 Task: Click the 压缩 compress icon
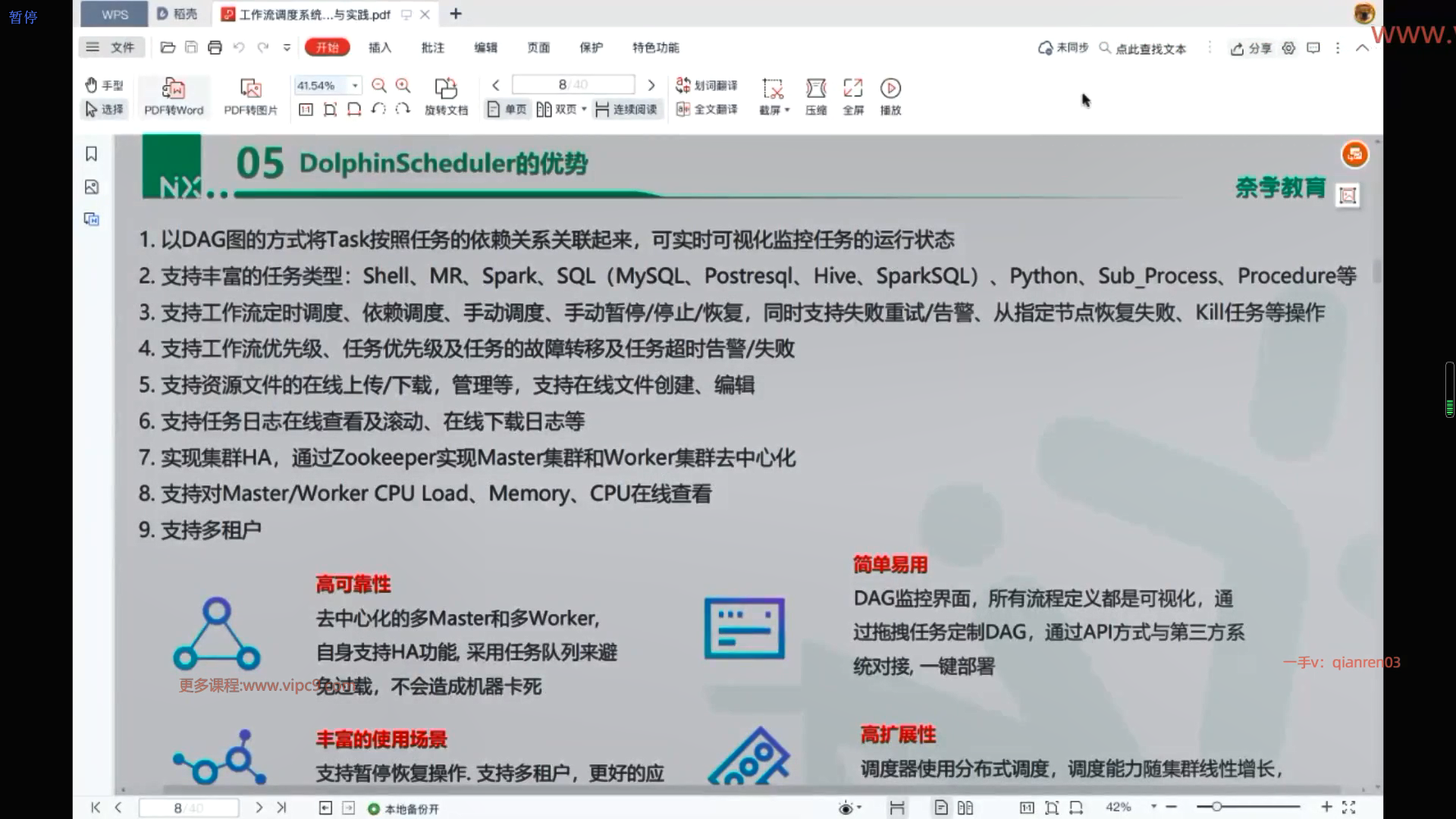[816, 89]
